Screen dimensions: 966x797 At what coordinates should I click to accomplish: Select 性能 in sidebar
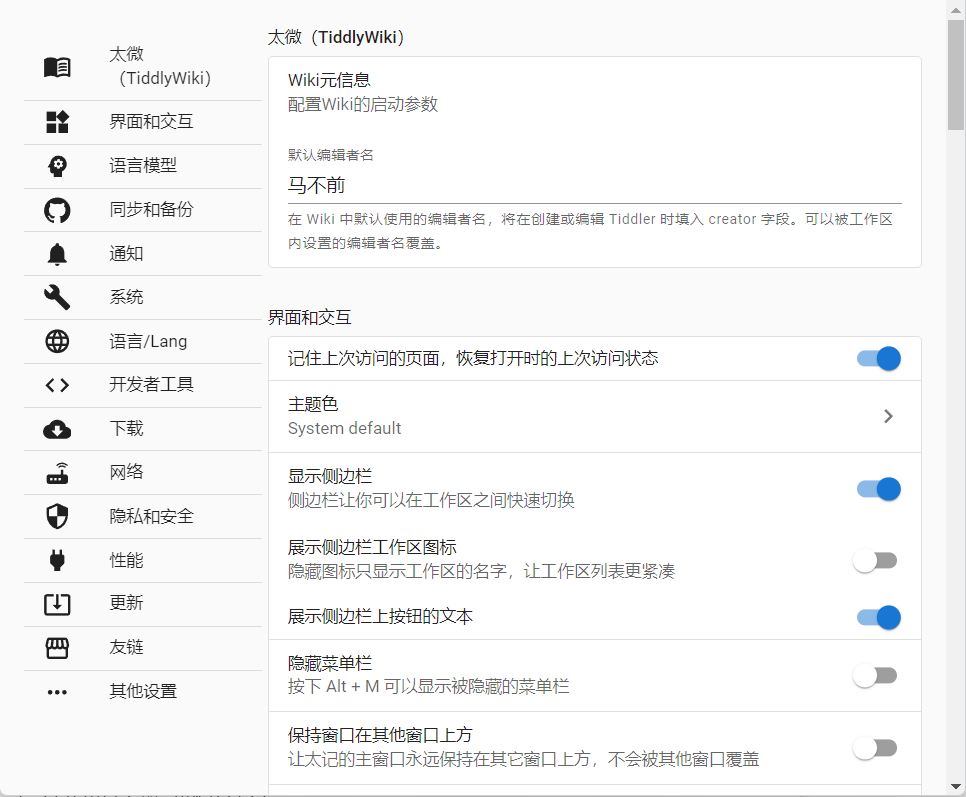click(x=143, y=560)
